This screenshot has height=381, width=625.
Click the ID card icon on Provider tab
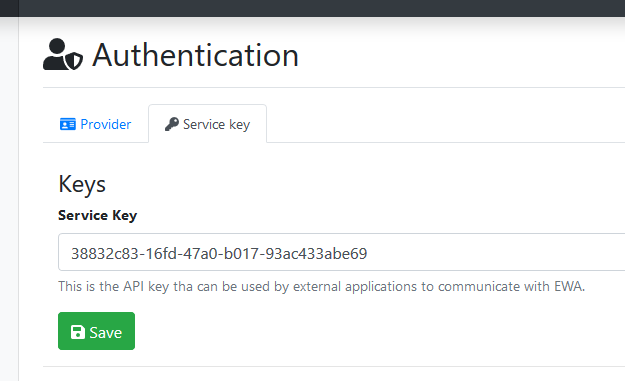[x=68, y=124]
